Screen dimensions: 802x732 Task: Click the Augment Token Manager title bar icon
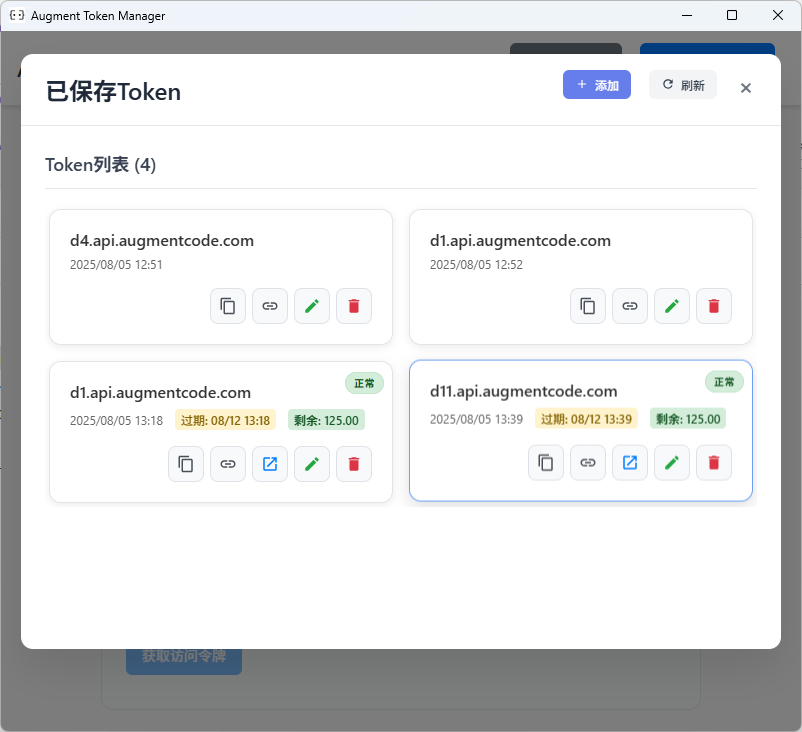[x=17, y=15]
